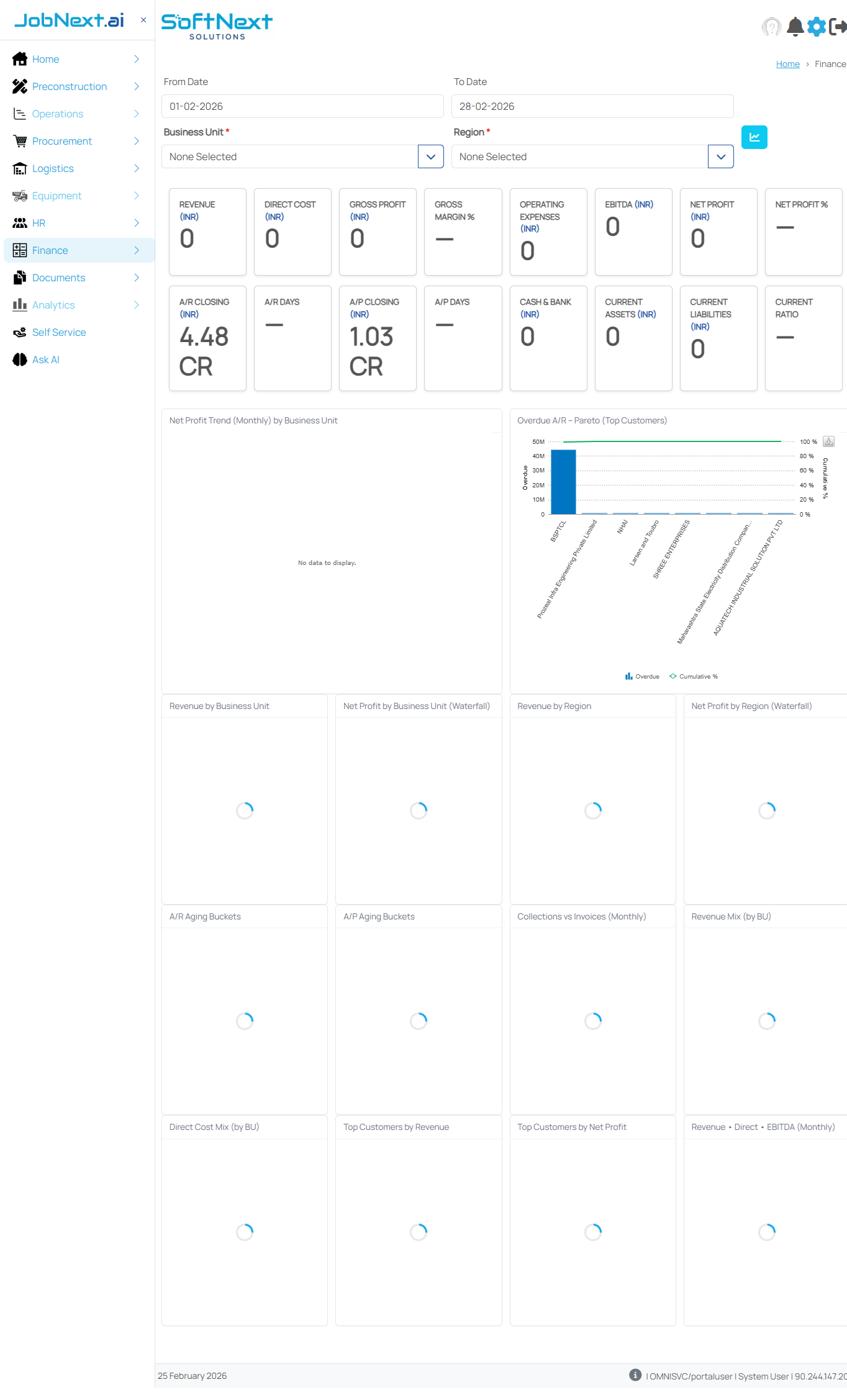The height and width of the screenshot is (1400, 847).
Task: Click the Operations gantt icon
Action: point(20,114)
